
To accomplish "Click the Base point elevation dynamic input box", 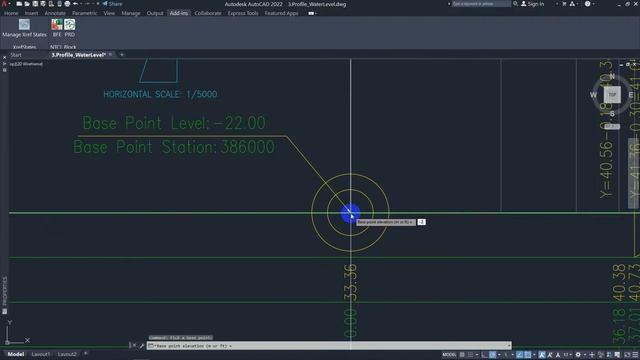I will tap(421, 222).
